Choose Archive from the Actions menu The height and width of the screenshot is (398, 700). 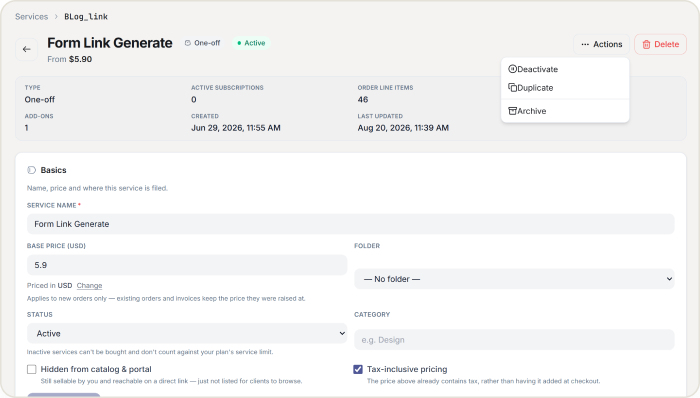tap(565, 111)
